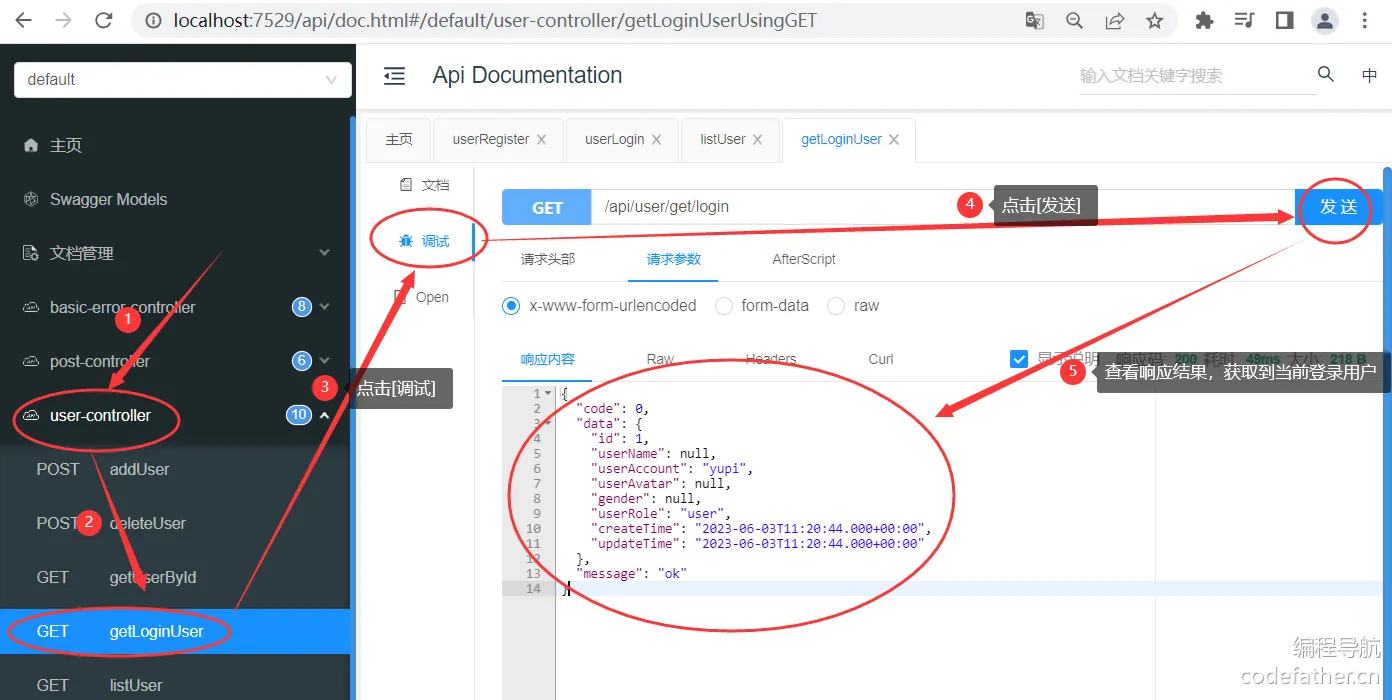Open Swagger Models in sidebar
This screenshot has height=700, width=1392.
tap(175, 199)
